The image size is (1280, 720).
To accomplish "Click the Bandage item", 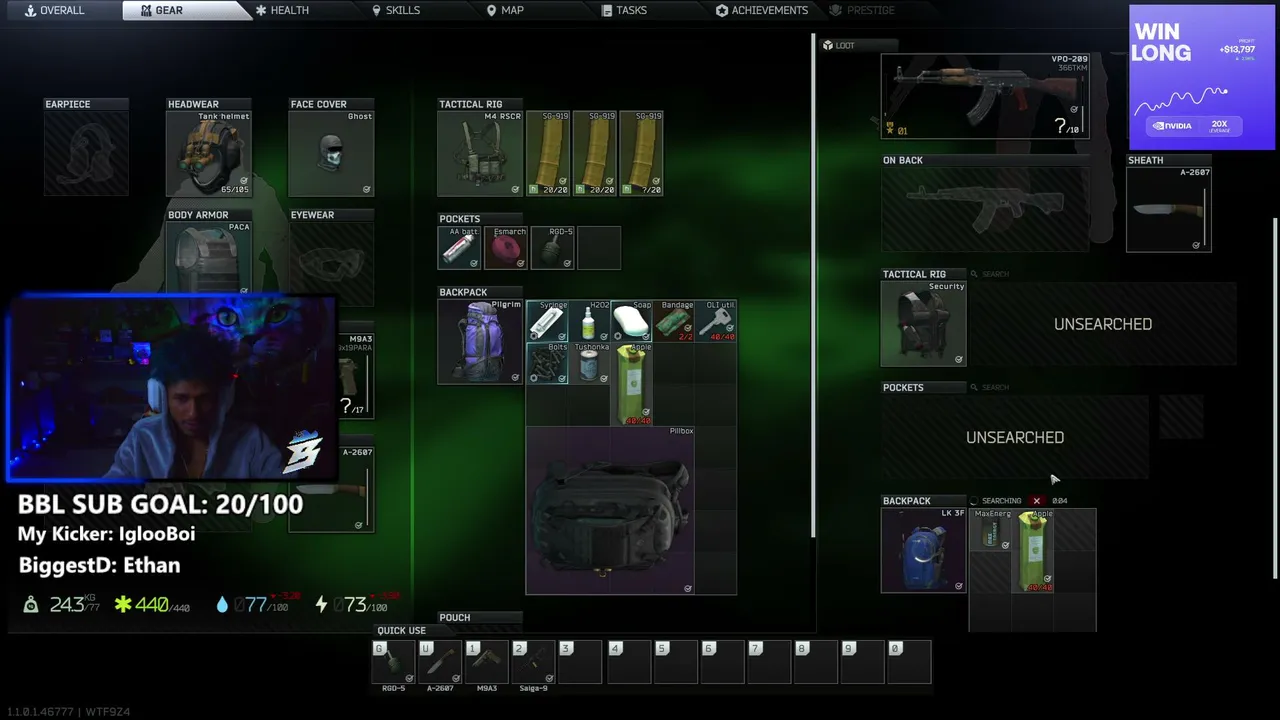I will (x=674, y=321).
